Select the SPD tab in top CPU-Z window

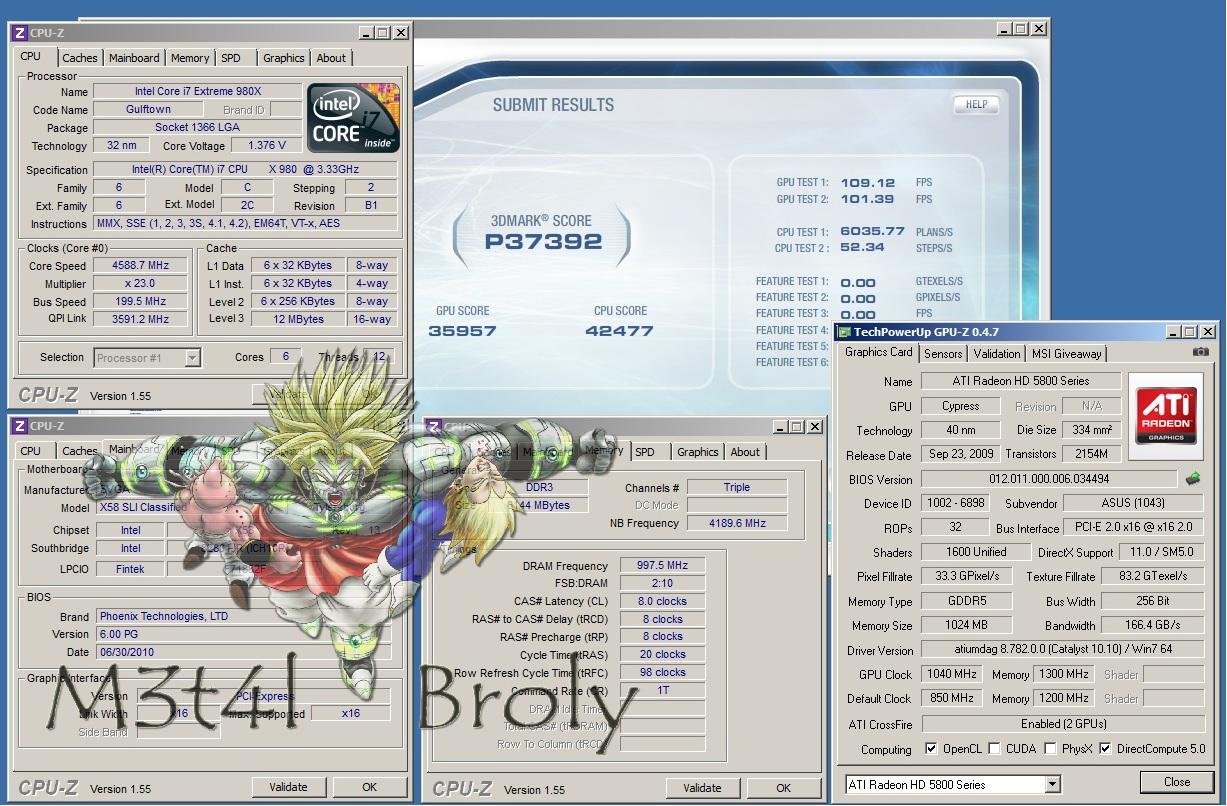click(231, 58)
